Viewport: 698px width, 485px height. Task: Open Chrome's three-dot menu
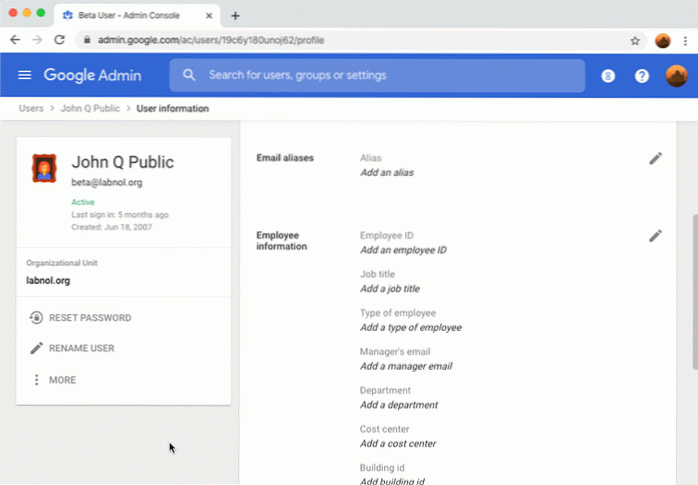[686, 40]
